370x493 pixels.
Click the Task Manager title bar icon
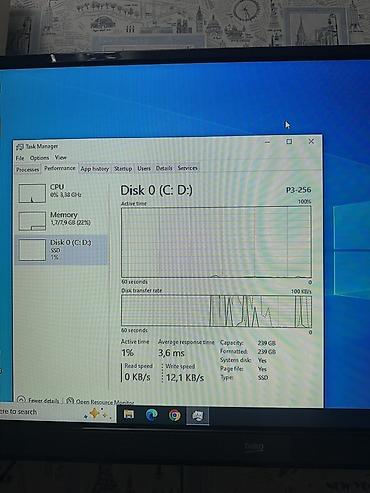tap(20, 147)
